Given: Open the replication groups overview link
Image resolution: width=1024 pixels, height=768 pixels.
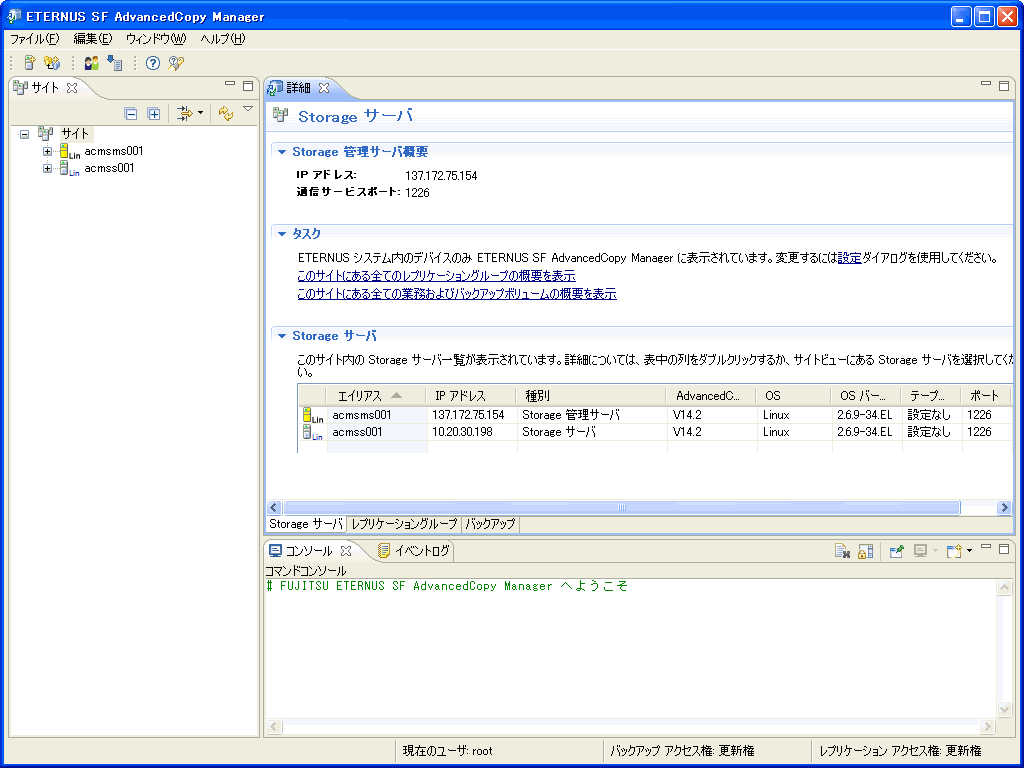Looking at the screenshot, I should click(x=436, y=276).
